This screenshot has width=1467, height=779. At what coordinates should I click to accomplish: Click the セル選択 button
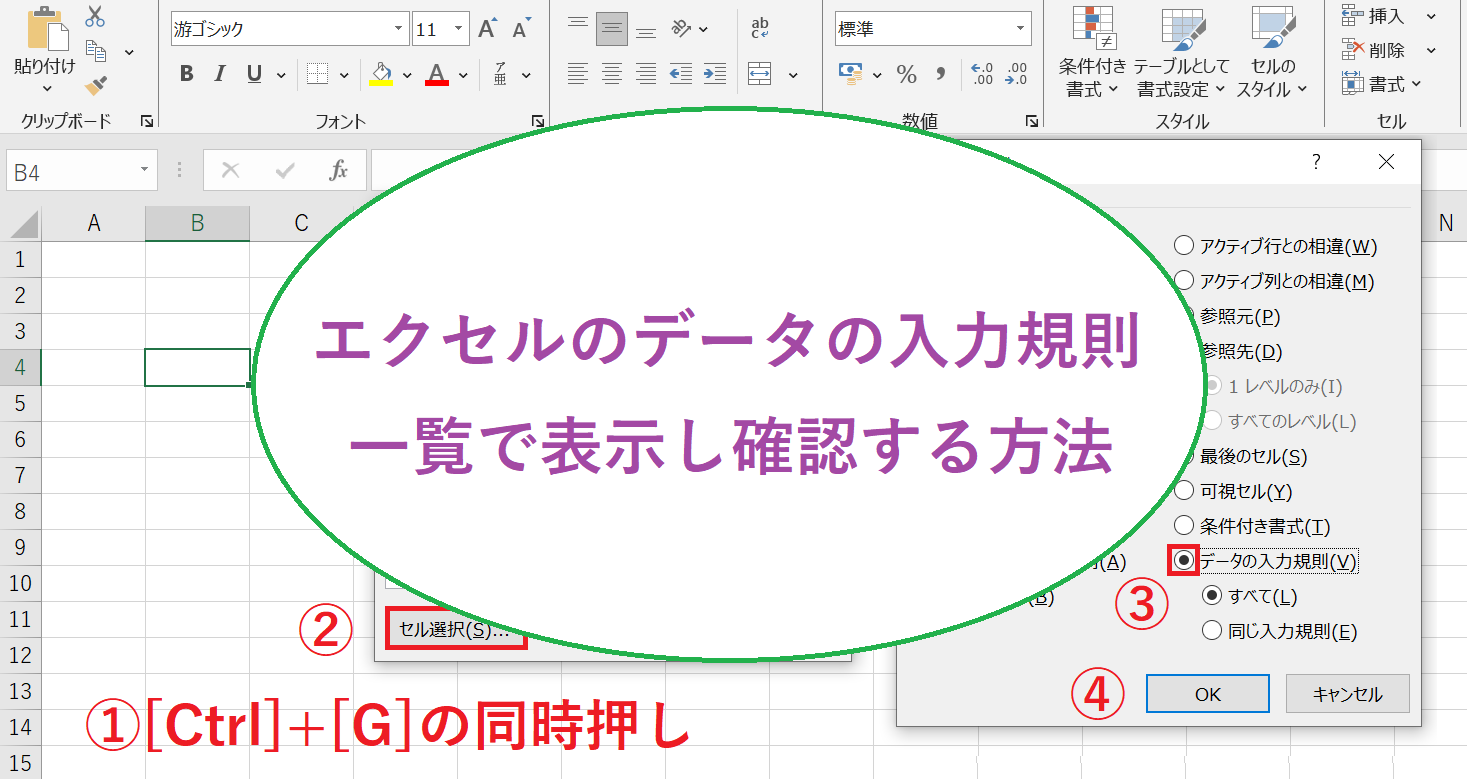[455, 630]
